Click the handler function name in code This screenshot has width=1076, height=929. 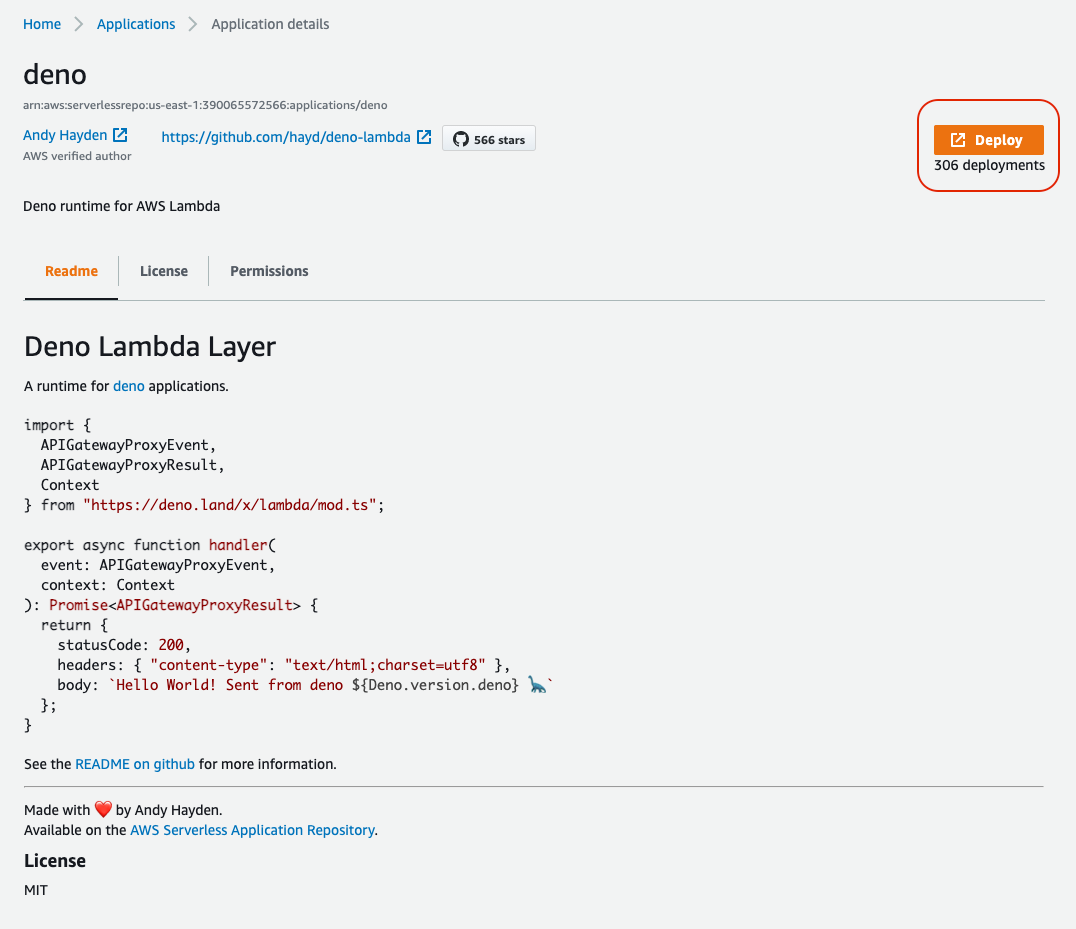pyautogui.click(x=238, y=545)
